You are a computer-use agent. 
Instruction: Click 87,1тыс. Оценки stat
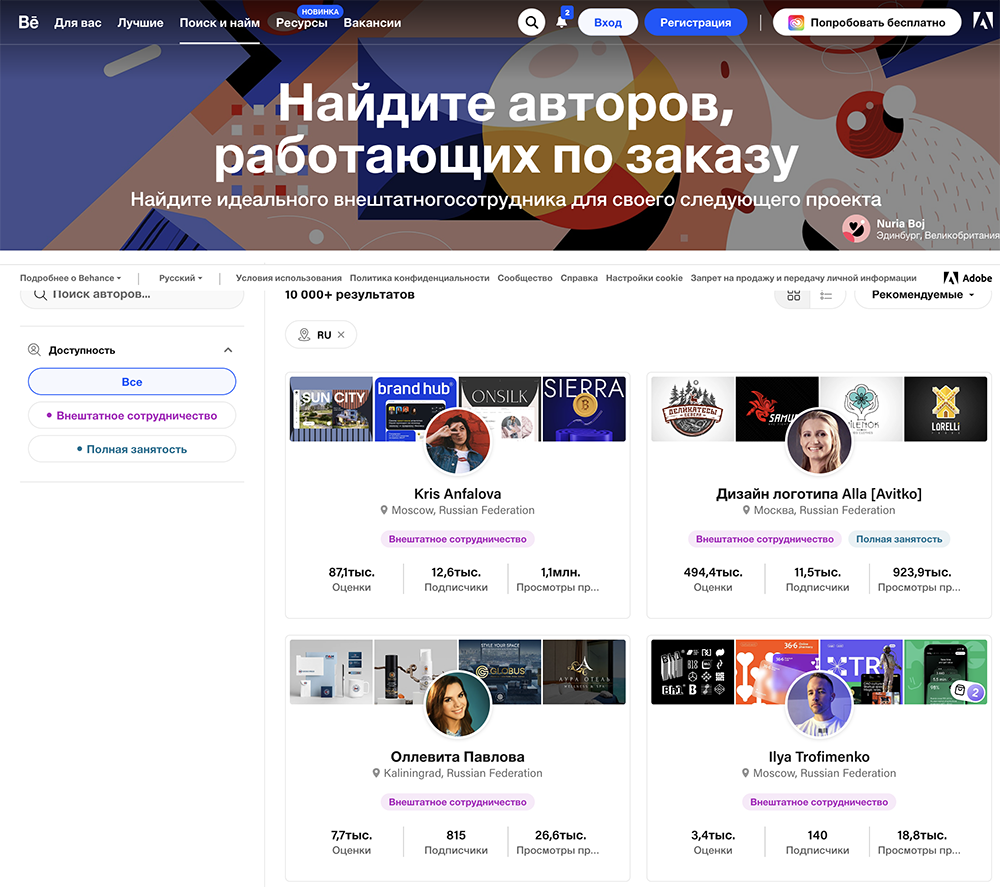pyautogui.click(x=351, y=579)
